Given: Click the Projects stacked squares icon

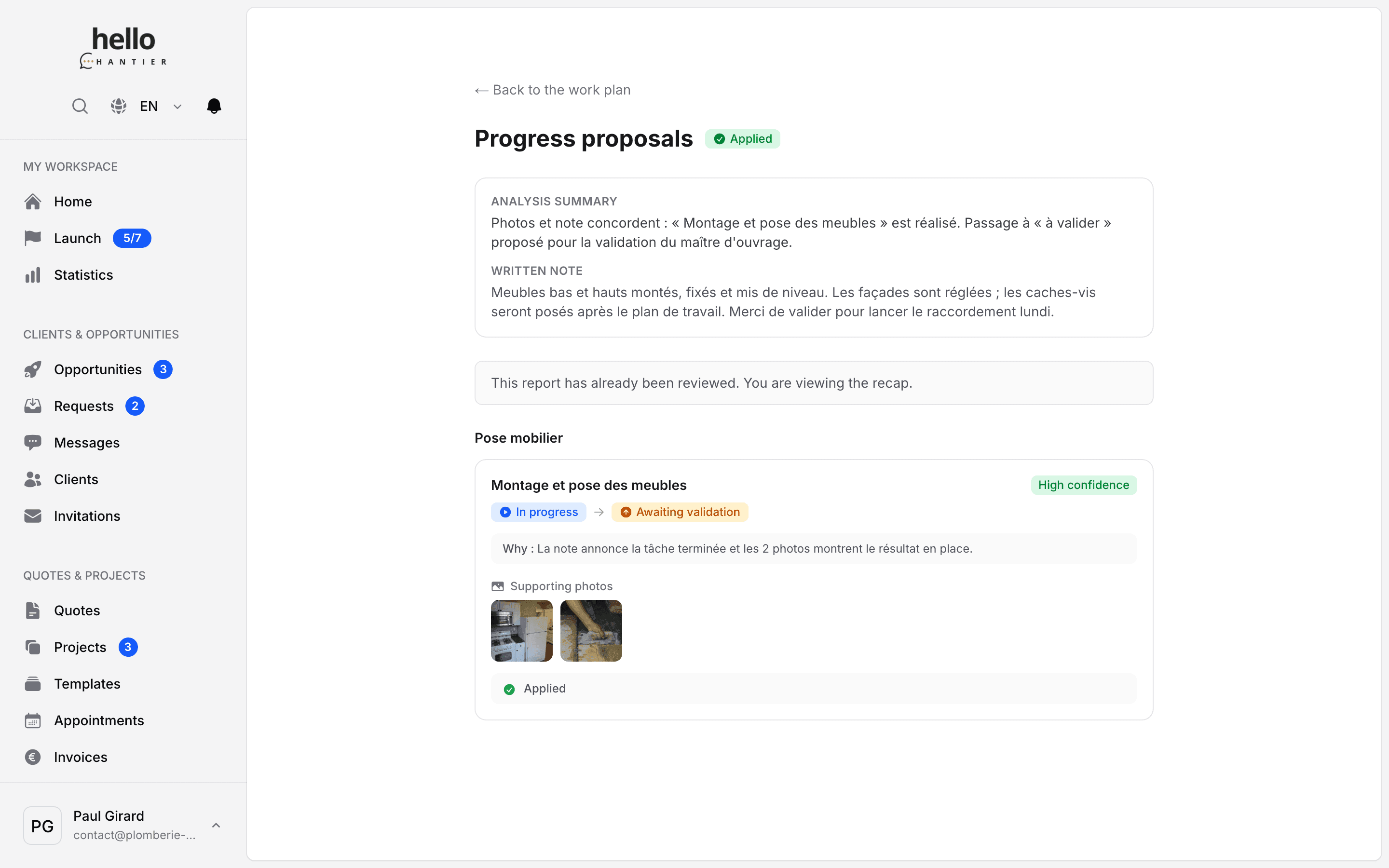Looking at the screenshot, I should pos(33,647).
